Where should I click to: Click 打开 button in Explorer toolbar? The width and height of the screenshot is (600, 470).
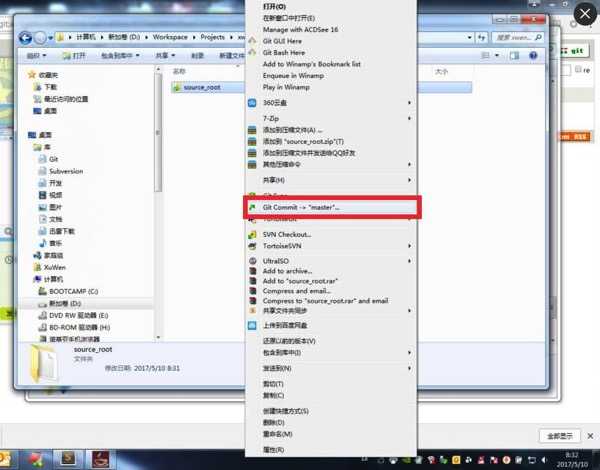(74, 56)
